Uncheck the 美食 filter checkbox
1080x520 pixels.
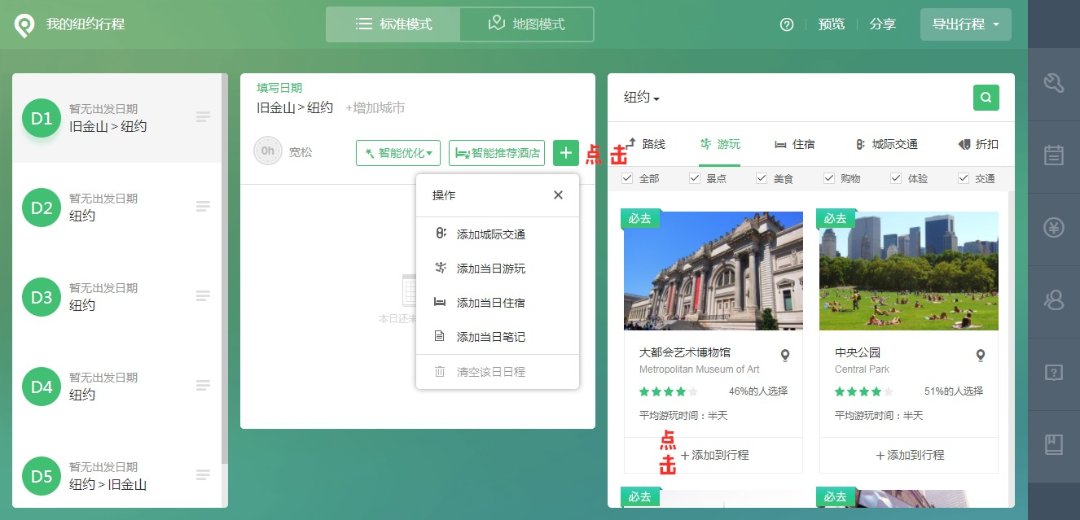pyautogui.click(x=762, y=178)
